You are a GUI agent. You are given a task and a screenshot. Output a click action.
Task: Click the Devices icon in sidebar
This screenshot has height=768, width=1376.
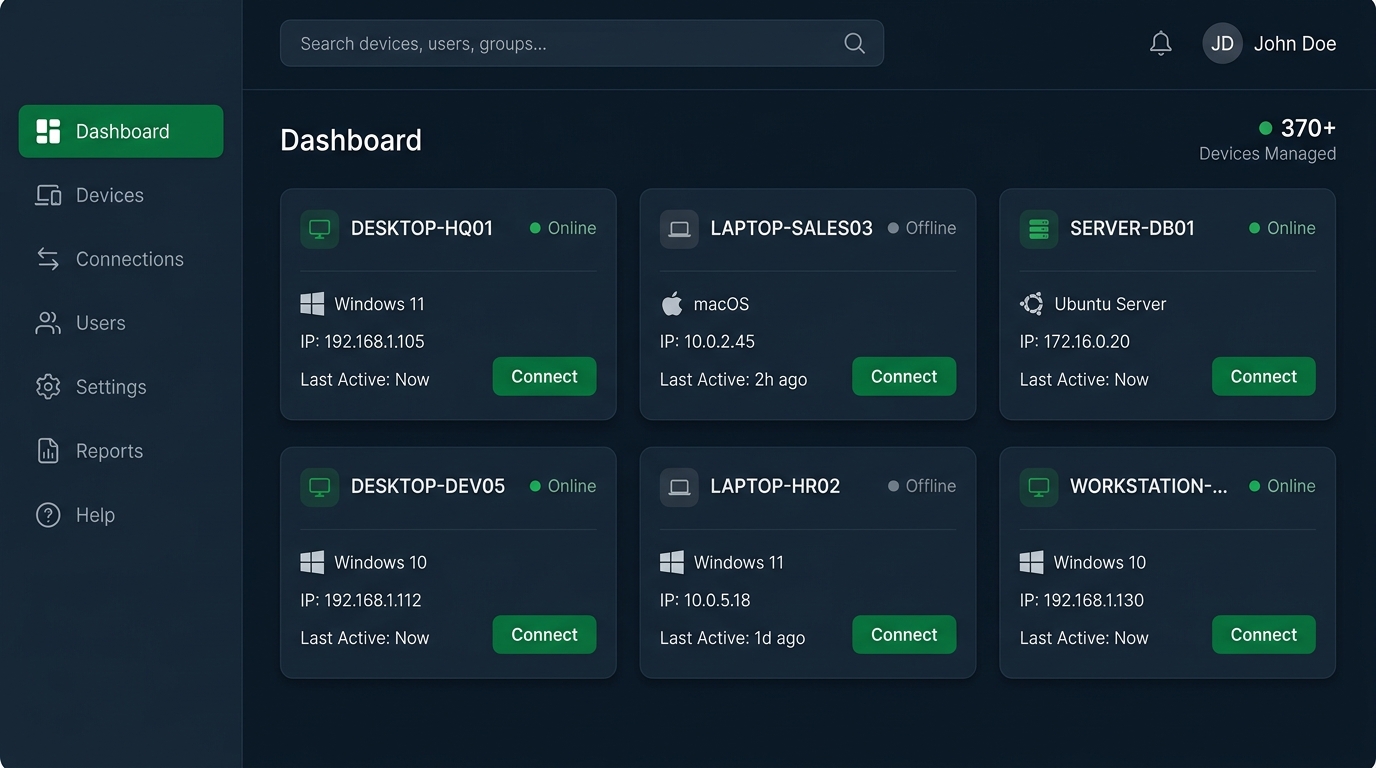coord(48,195)
